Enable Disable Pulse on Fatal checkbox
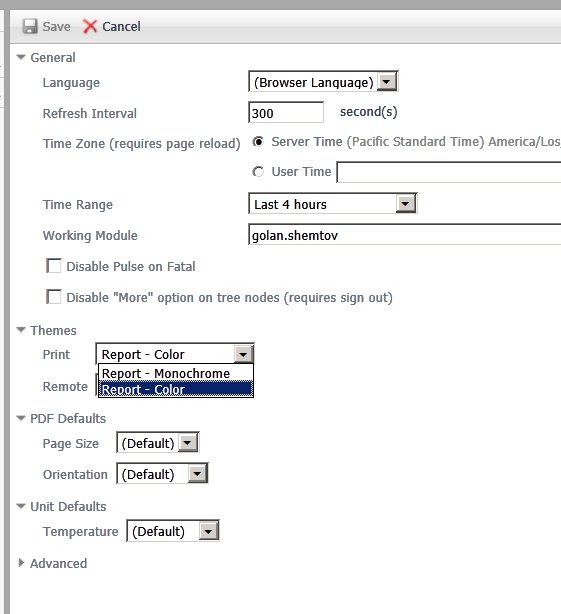The height and width of the screenshot is (614, 561). (54, 265)
